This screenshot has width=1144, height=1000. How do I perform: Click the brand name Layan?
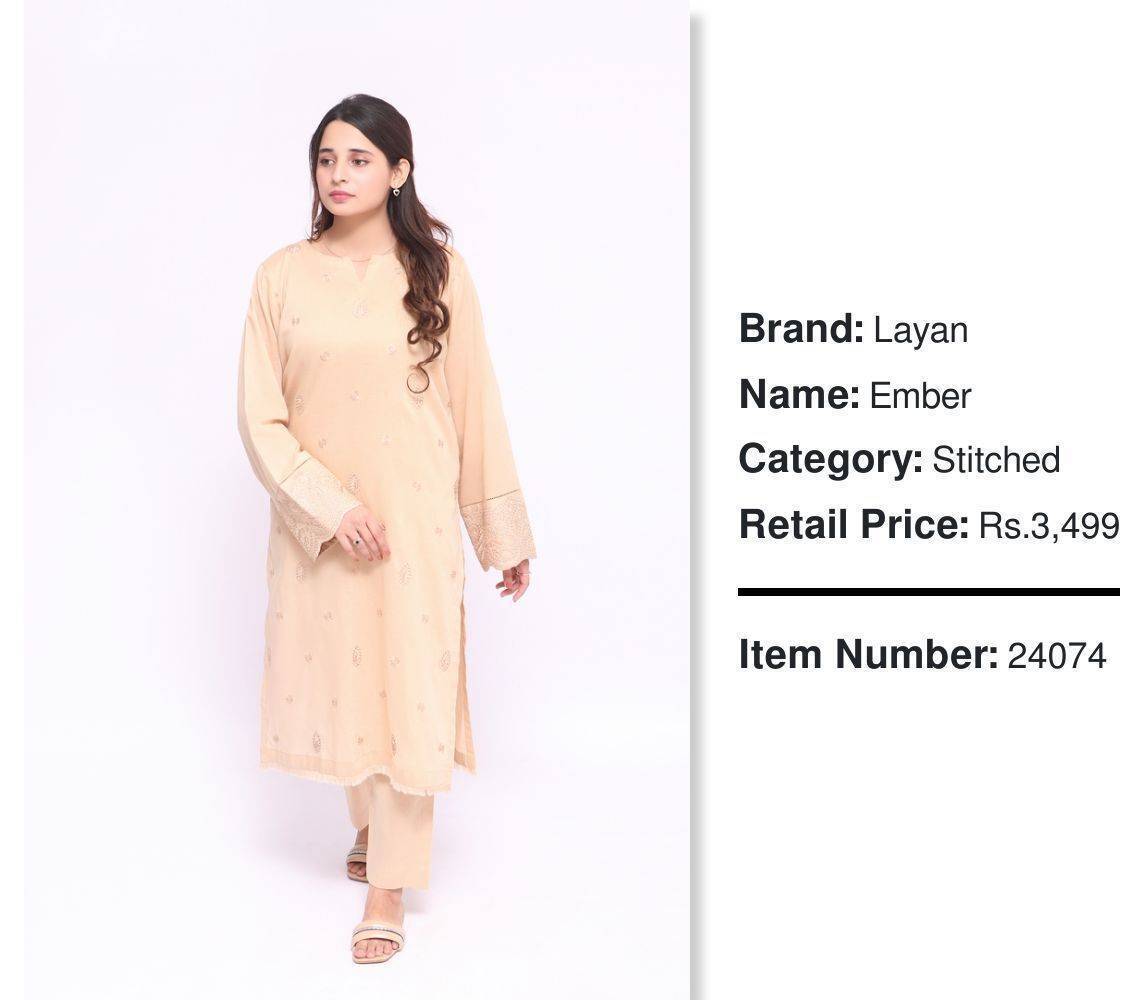pos(921,330)
